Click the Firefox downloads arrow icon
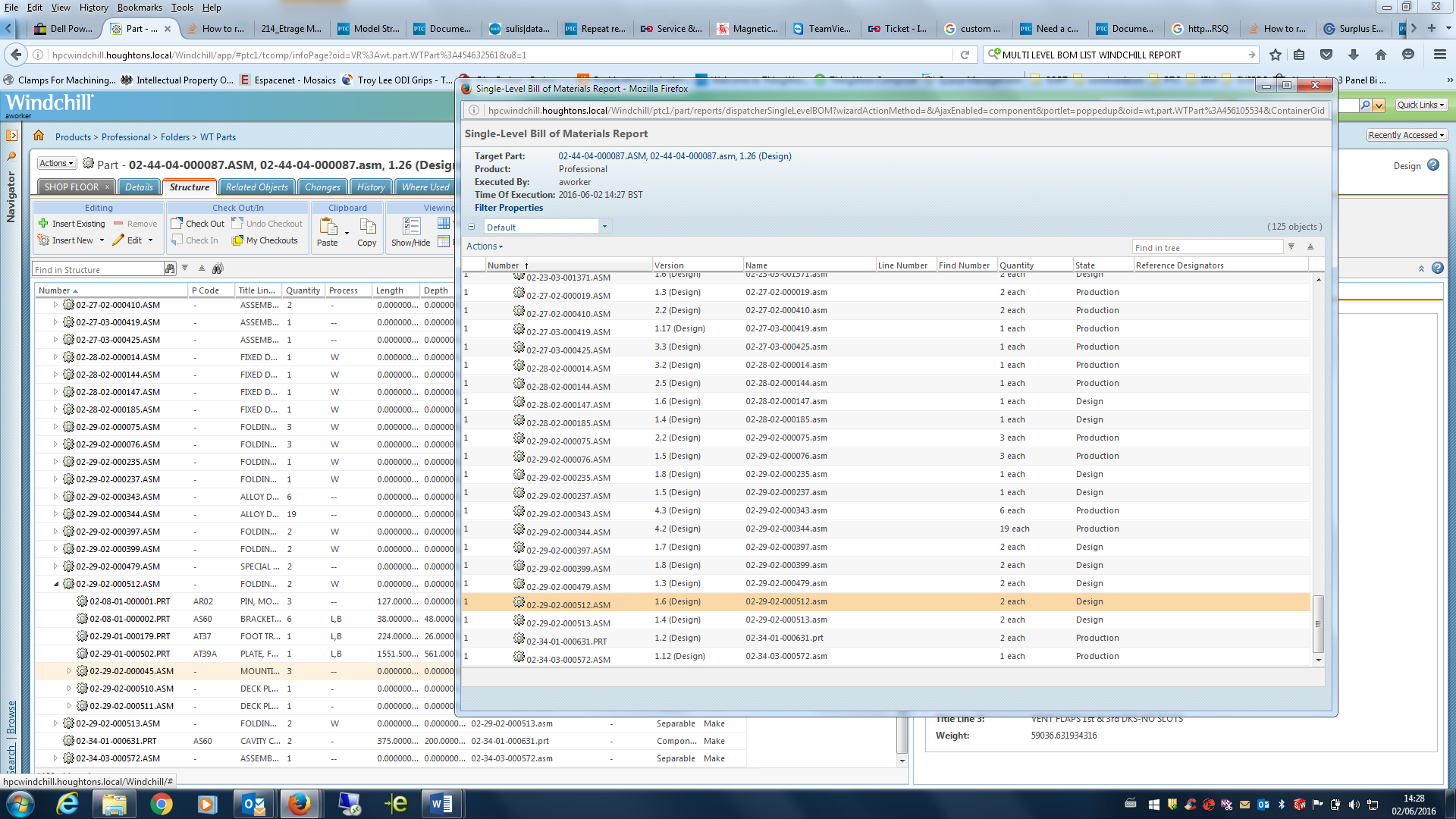The height and width of the screenshot is (819, 1456). tap(1354, 55)
